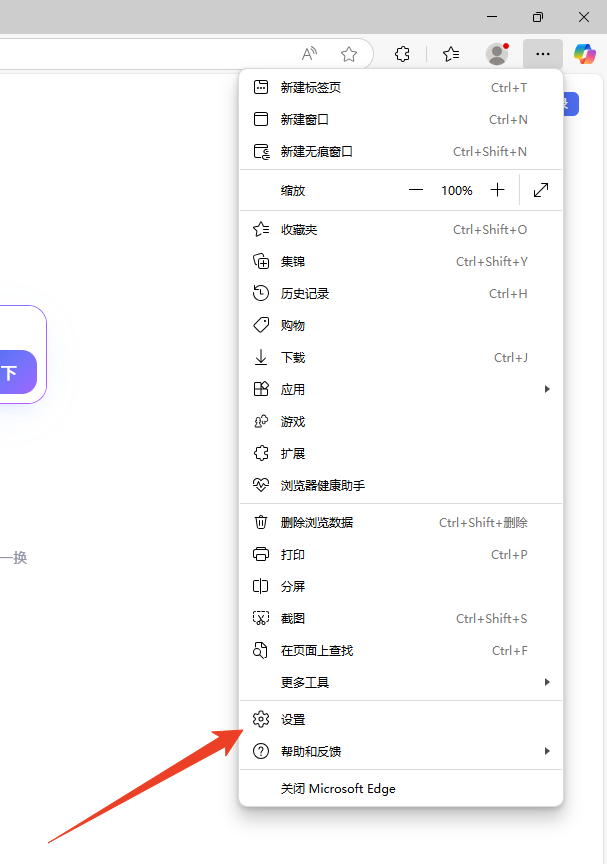Click the scissors screenshot icon beside 截图
Screen dimensions: 607x864
coord(261,618)
